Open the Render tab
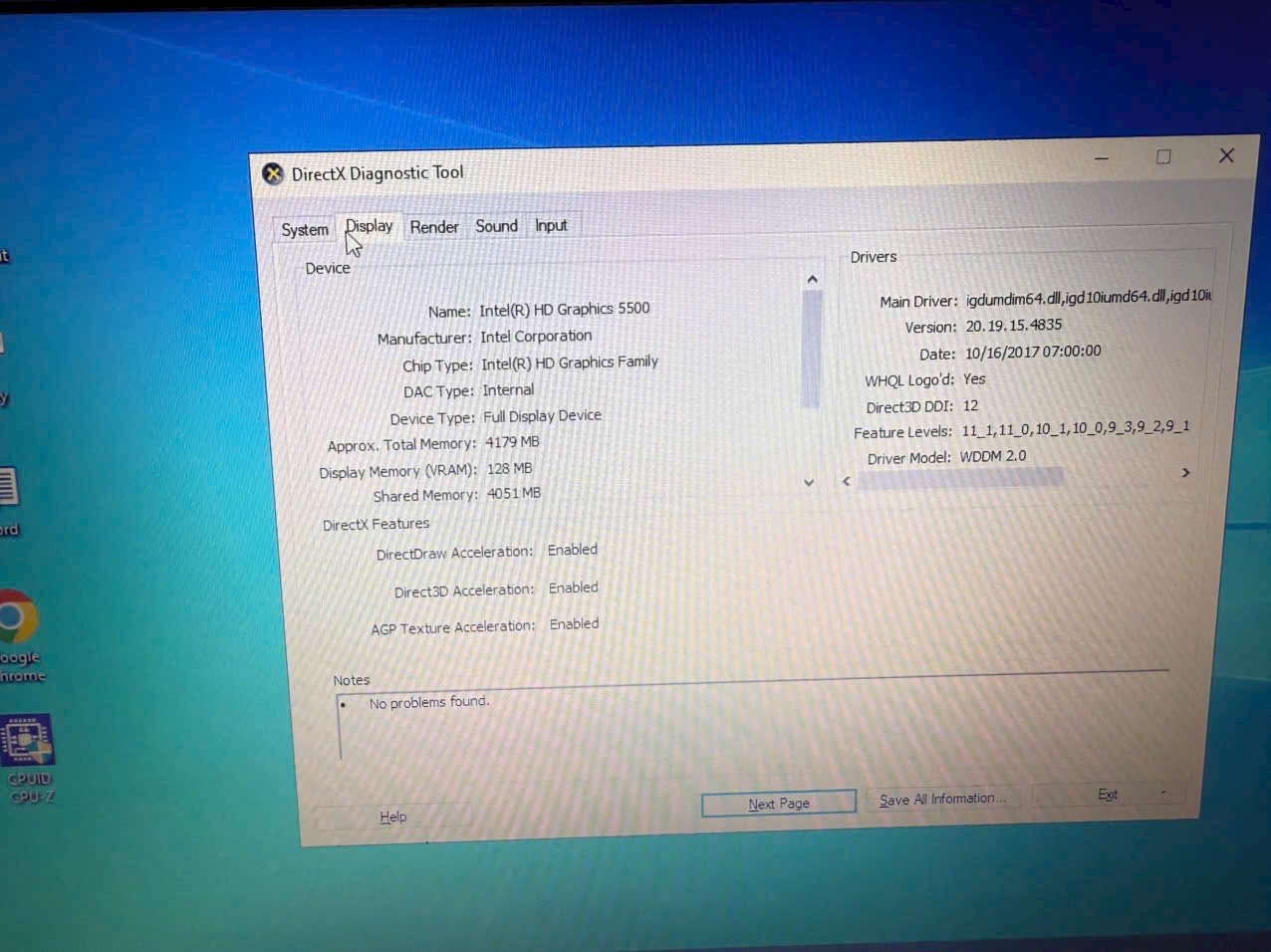 (x=434, y=227)
